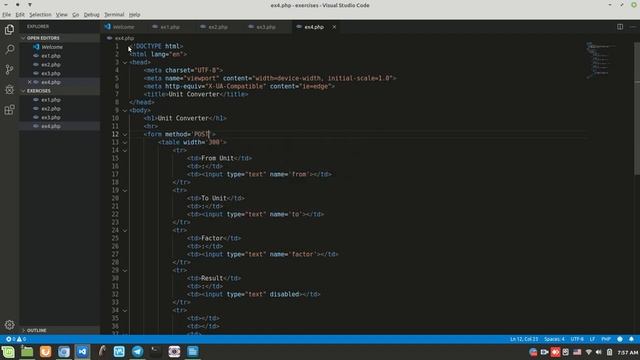Click Ln 12, Col 23 cursor position
This screenshot has width=640, height=360.
click(524, 339)
